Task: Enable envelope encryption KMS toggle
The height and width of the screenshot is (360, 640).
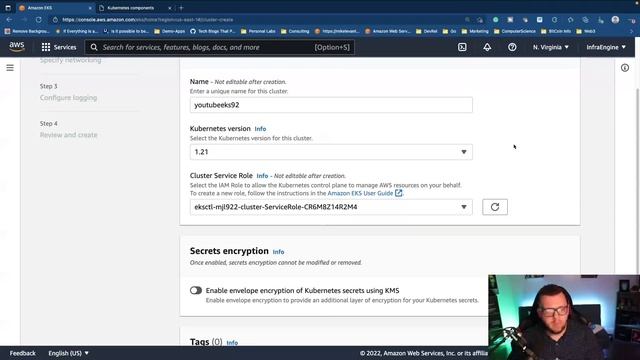Action: pyautogui.click(x=196, y=290)
